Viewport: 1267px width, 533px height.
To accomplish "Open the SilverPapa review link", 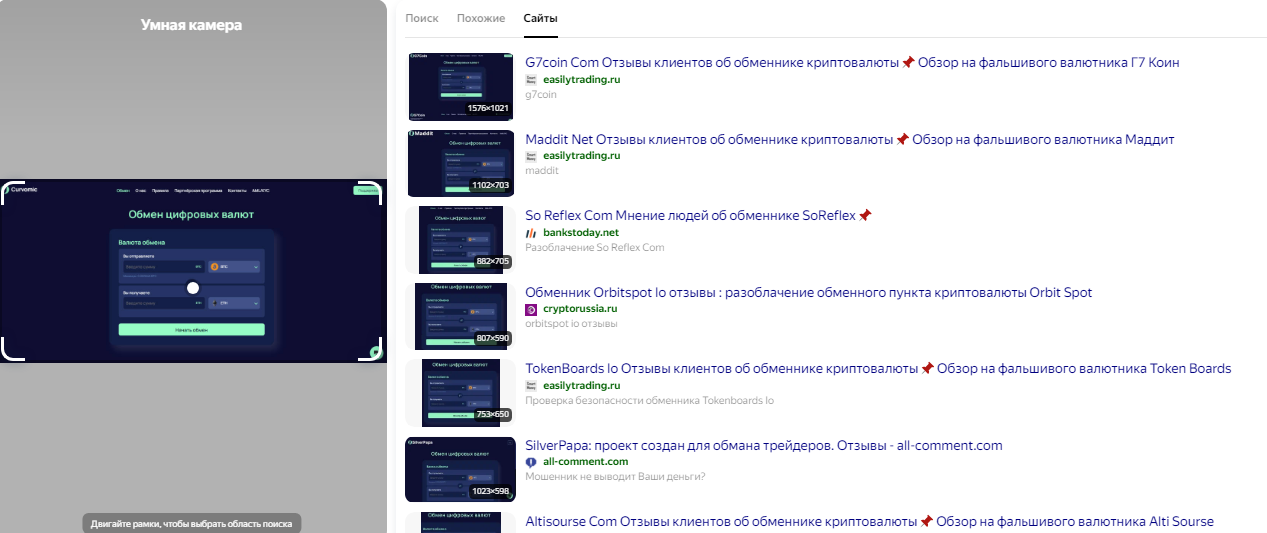I will click(764, 445).
